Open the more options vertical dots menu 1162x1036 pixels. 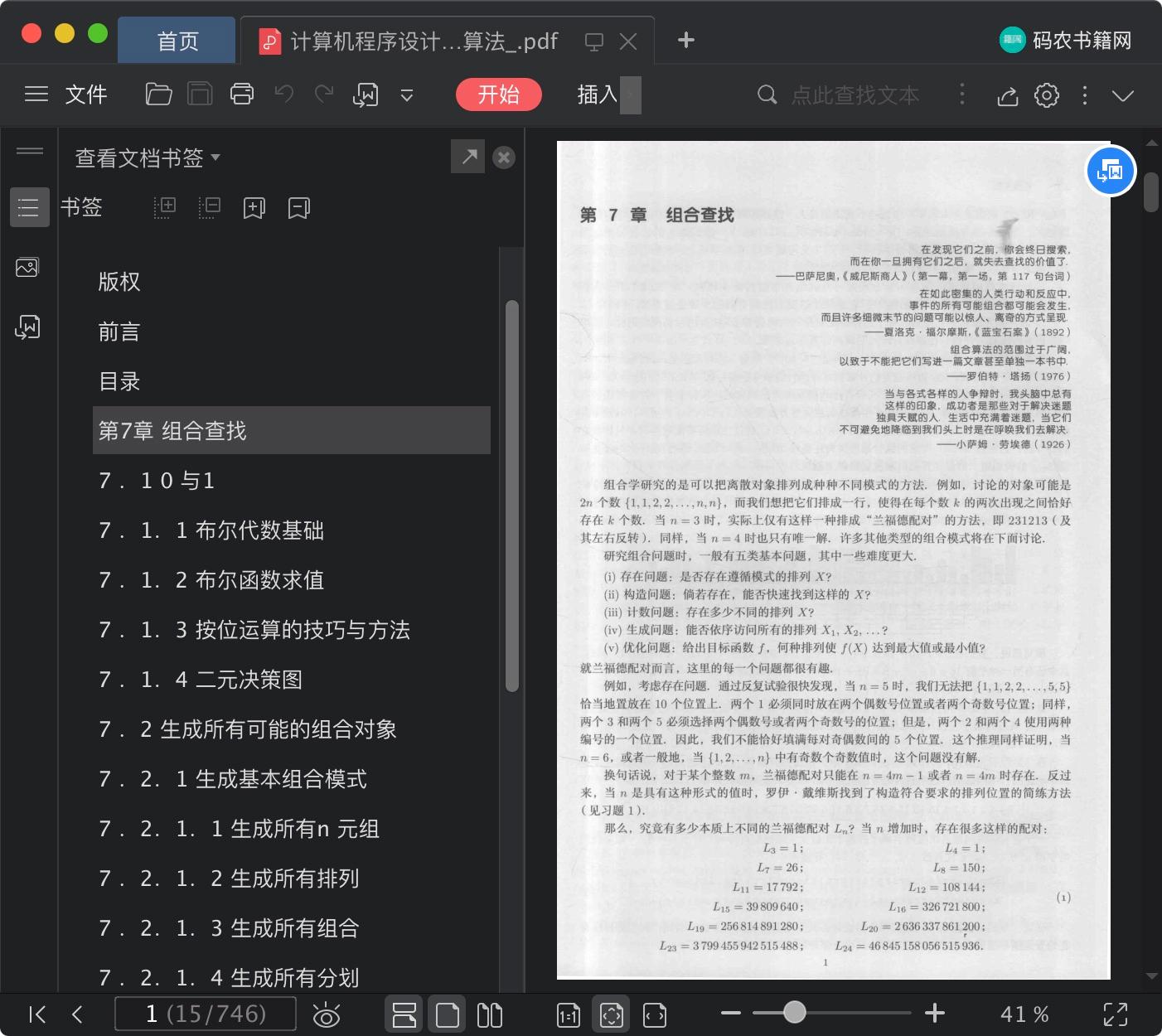pyautogui.click(x=1085, y=95)
